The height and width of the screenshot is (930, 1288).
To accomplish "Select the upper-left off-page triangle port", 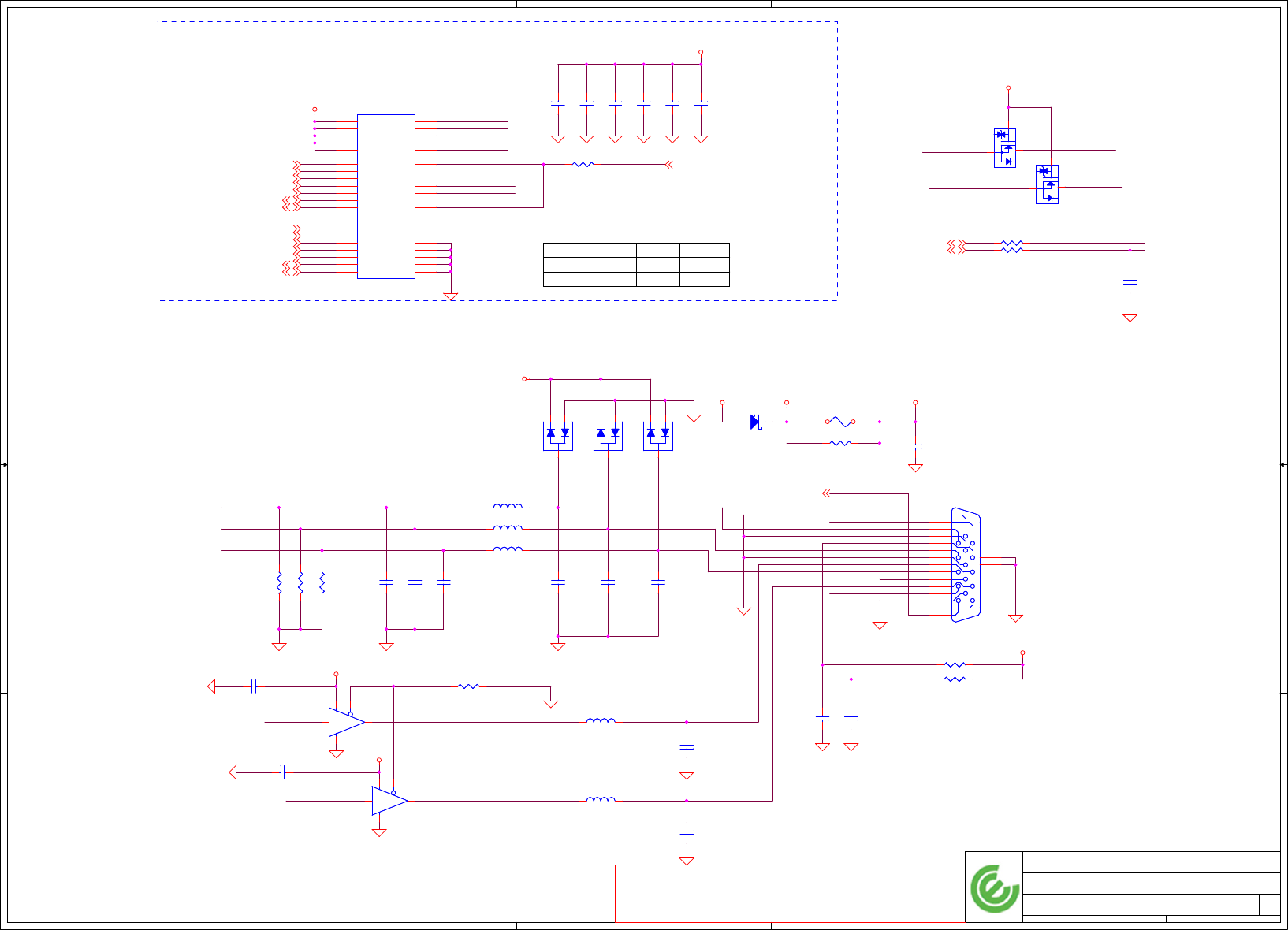I will pos(211,686).
